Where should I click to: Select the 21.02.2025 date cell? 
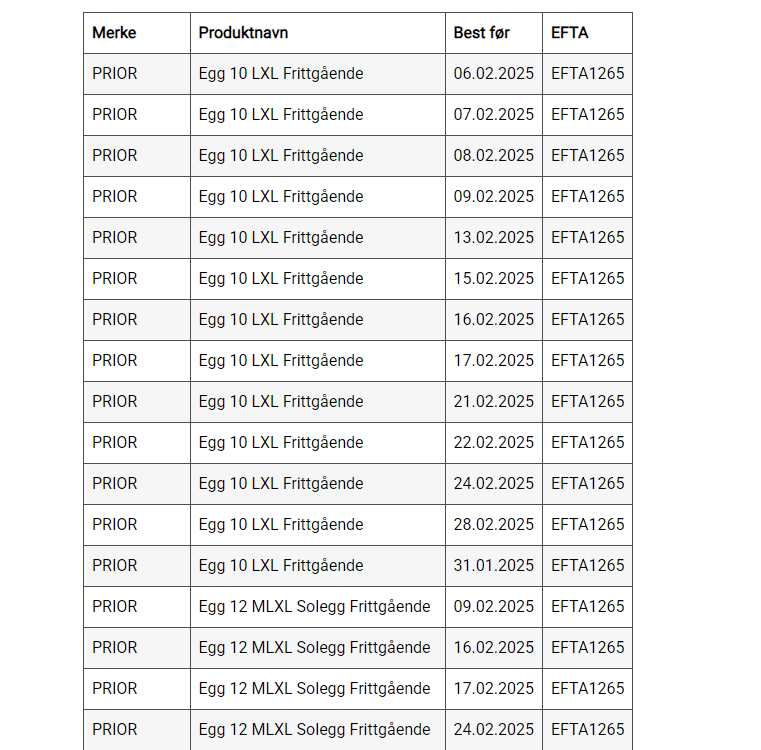pos(494,402)
